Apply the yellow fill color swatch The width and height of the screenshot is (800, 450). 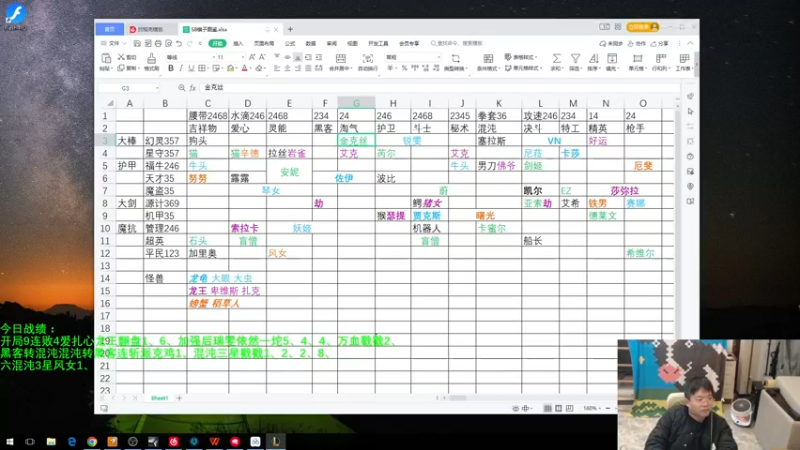pos(231,68)
